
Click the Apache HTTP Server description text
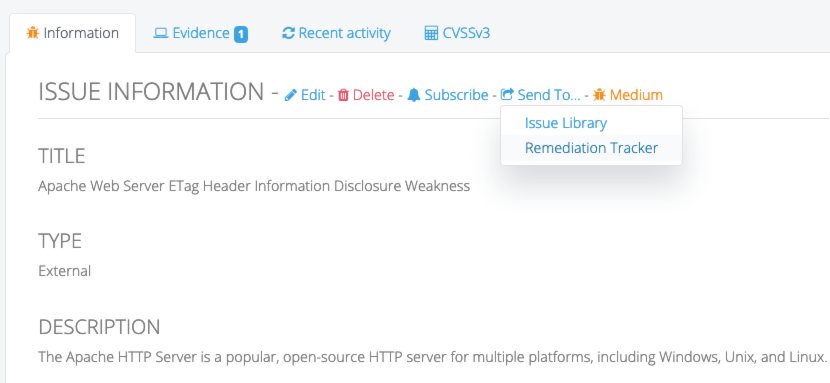(x=432, y=357)
